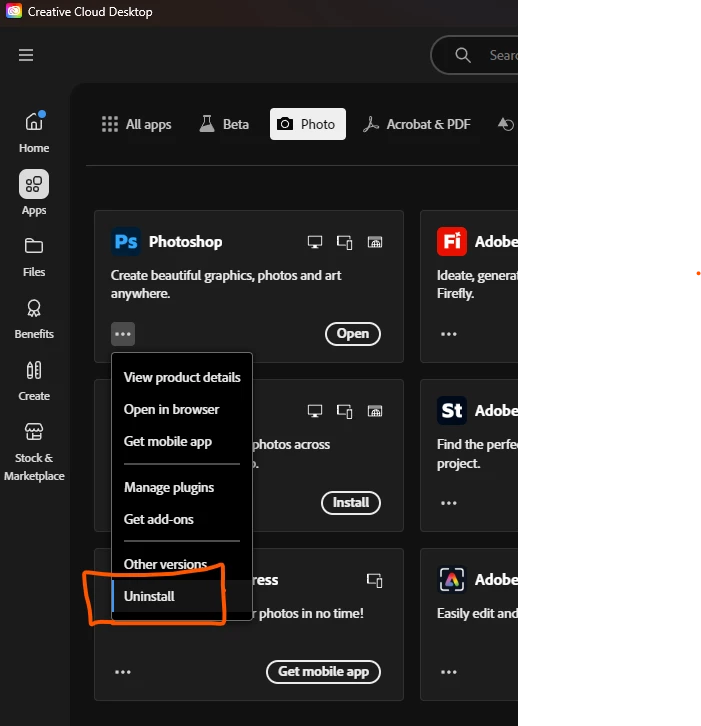Switch to the Beta tab
This screenshot has width=701, height=726.
[x=224, y=124]
